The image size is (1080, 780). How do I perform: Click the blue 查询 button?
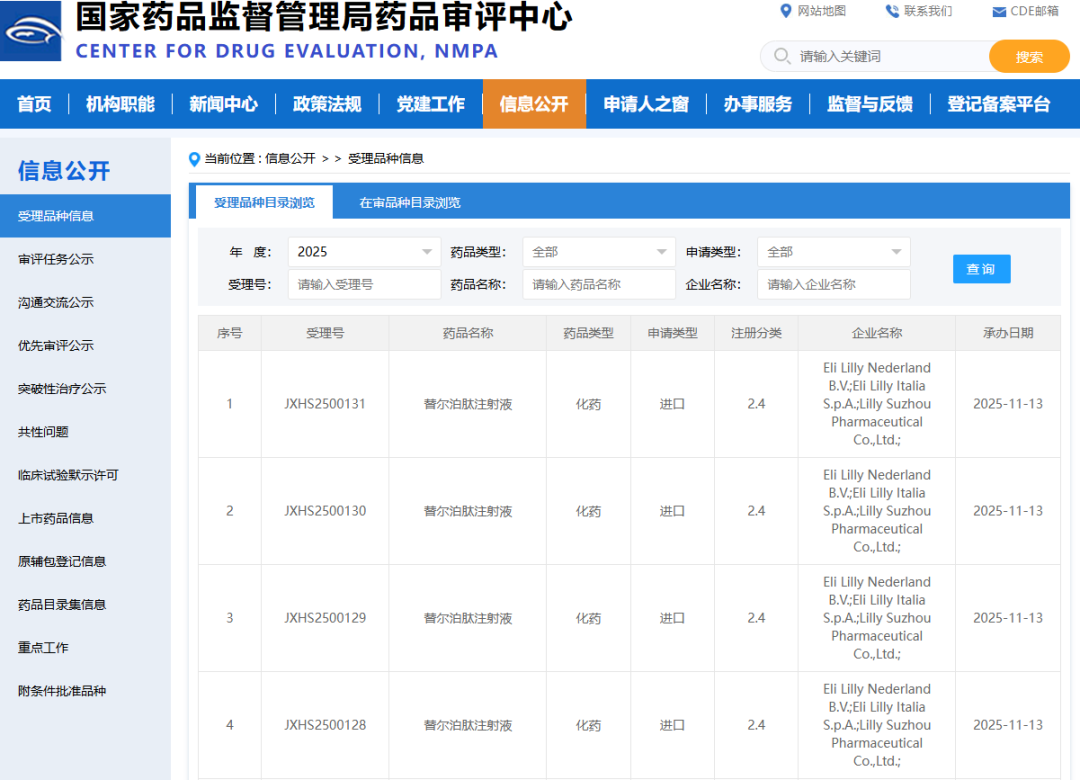[x=982, y=269]
